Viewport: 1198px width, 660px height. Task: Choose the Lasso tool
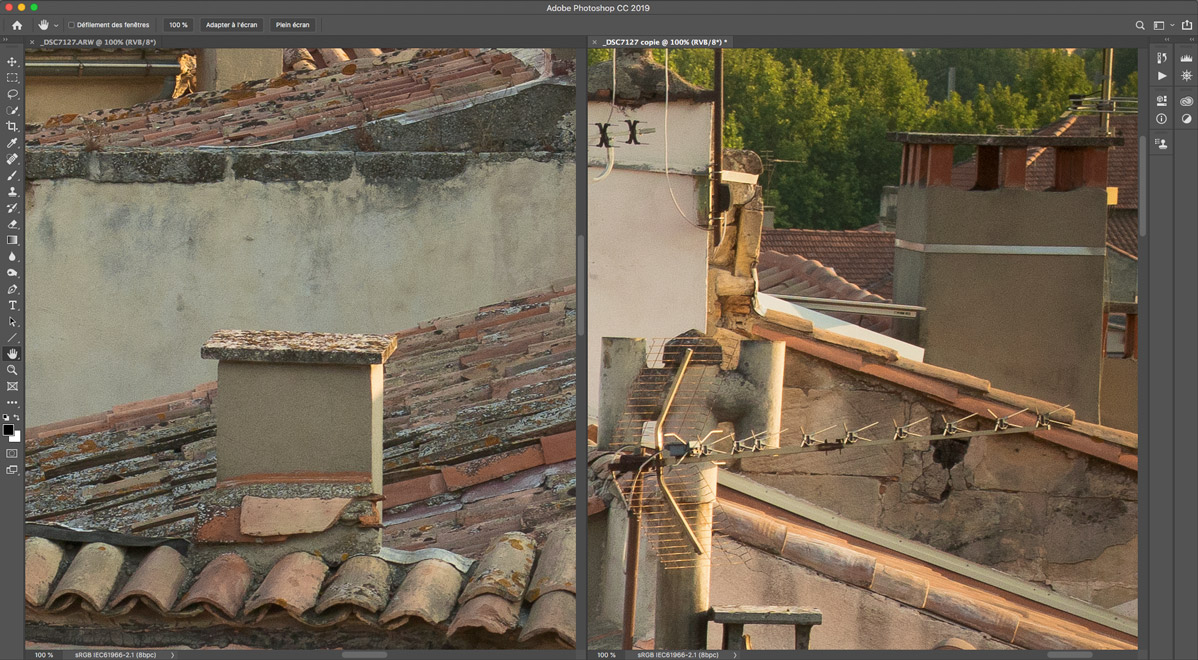[13, 94]
